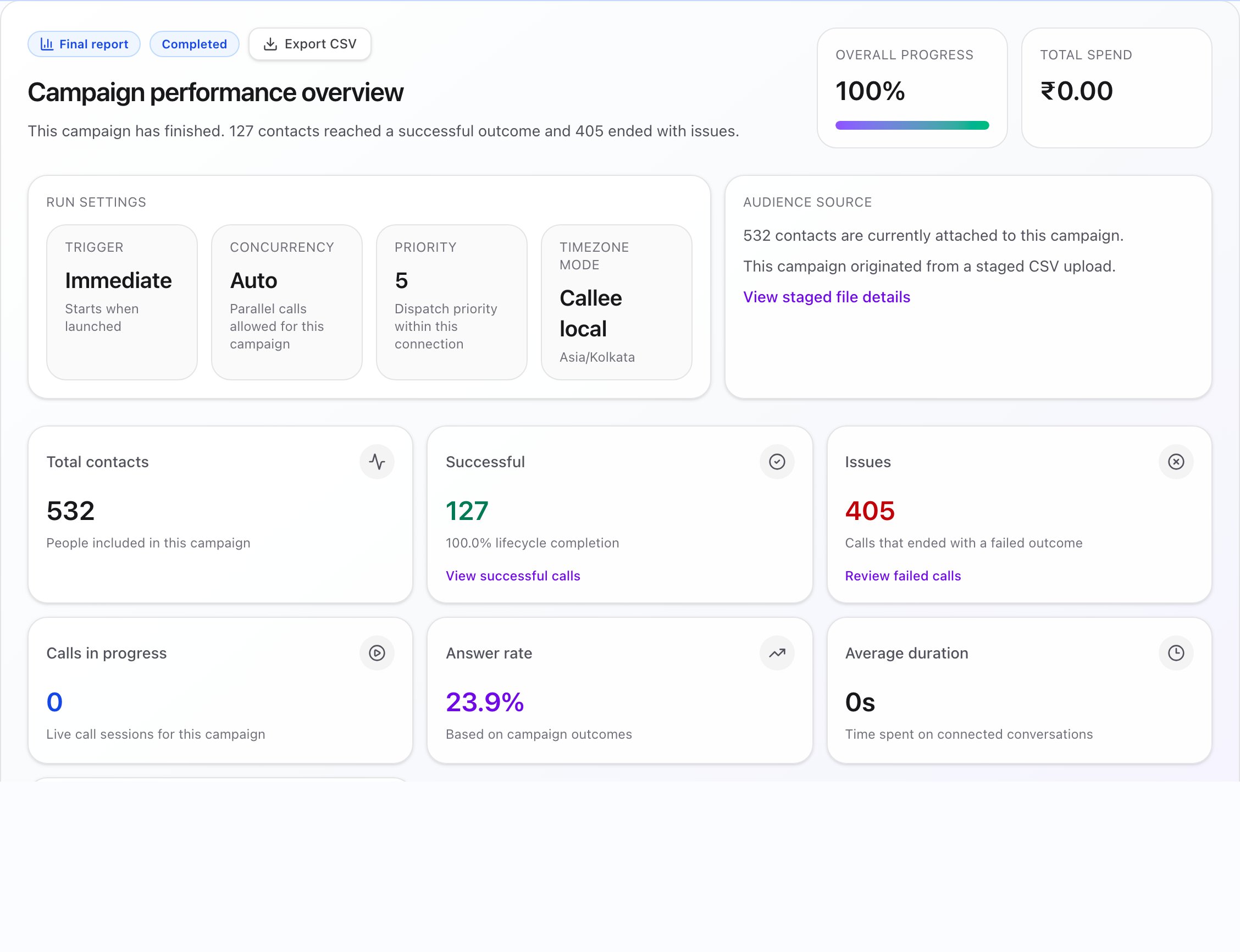Click the download icon in Export CSV

pyautogui.click(x=271, y=44)
